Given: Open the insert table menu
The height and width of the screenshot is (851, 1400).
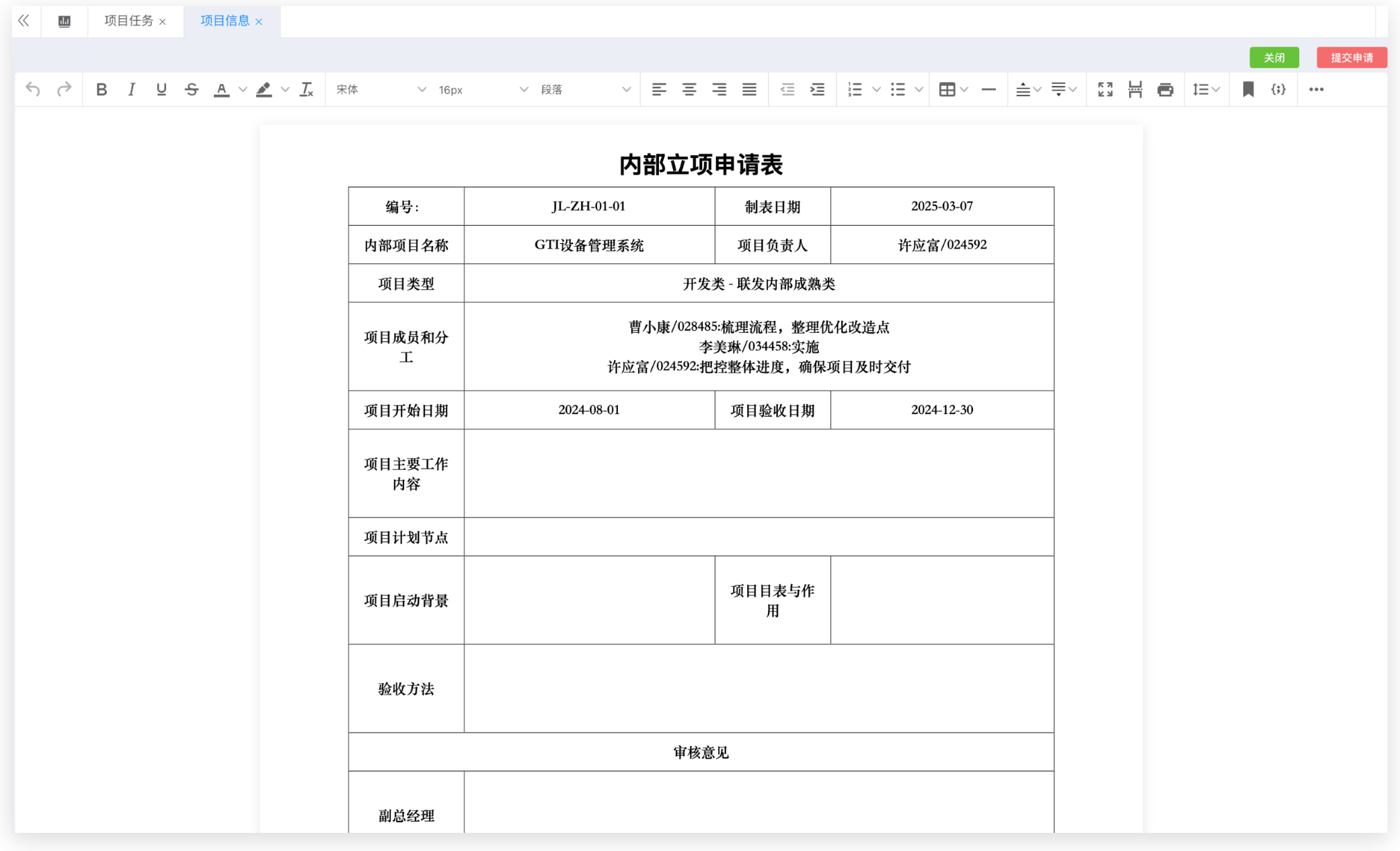Looking at the screenshot, I should click(x=953, y=89).
